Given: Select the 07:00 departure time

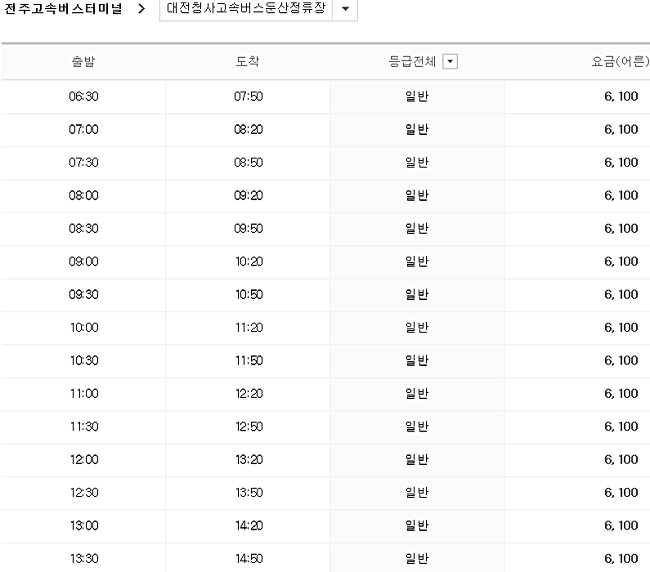Looking at the screenshot, I should [83, 129].
